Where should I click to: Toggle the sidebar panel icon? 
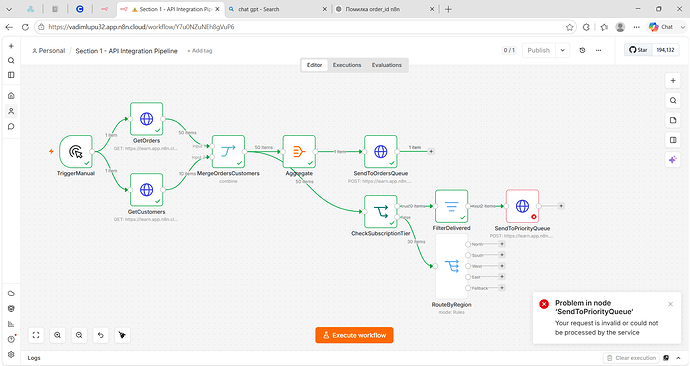pos(11,75)
